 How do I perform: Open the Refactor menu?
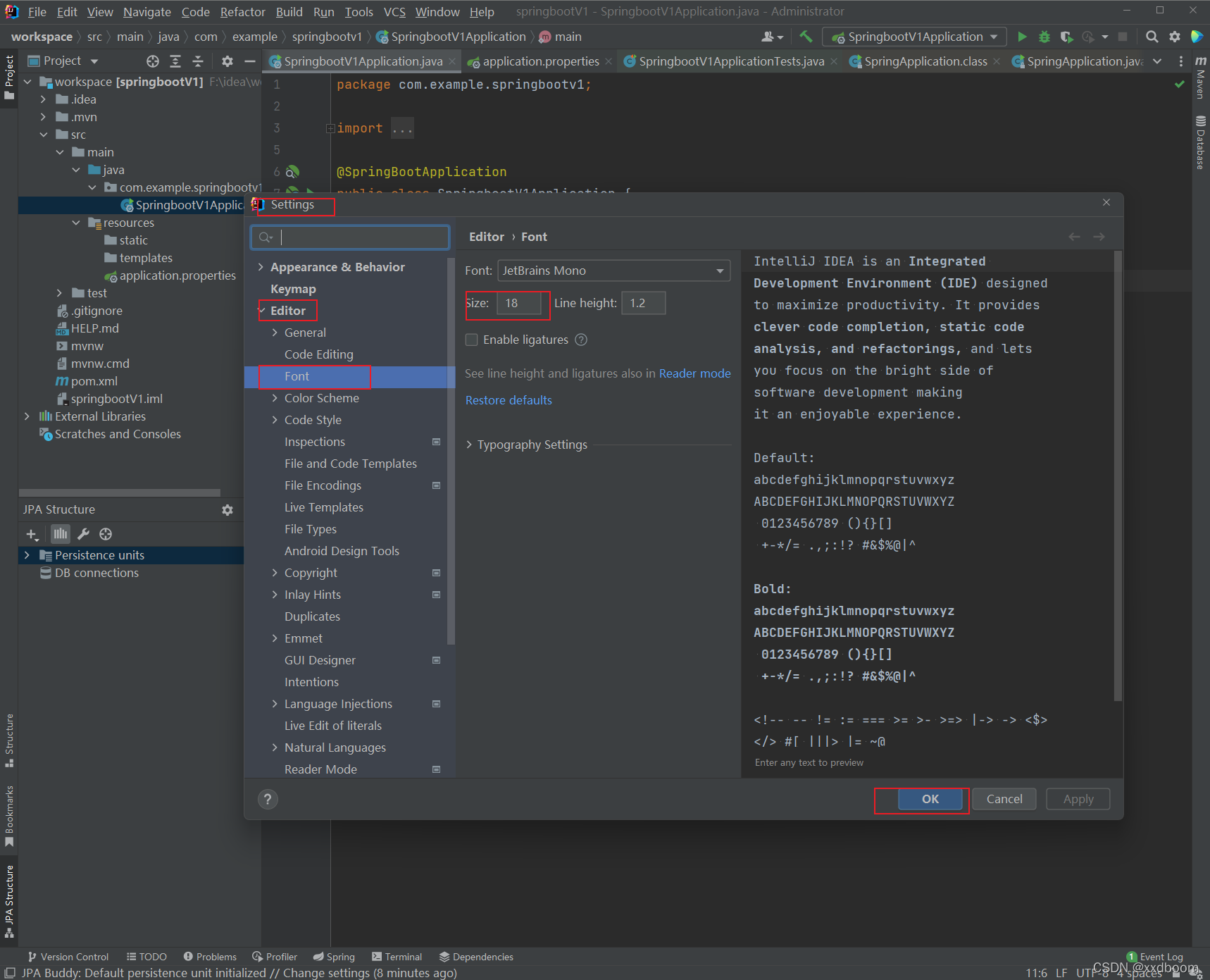click(242, 12)
